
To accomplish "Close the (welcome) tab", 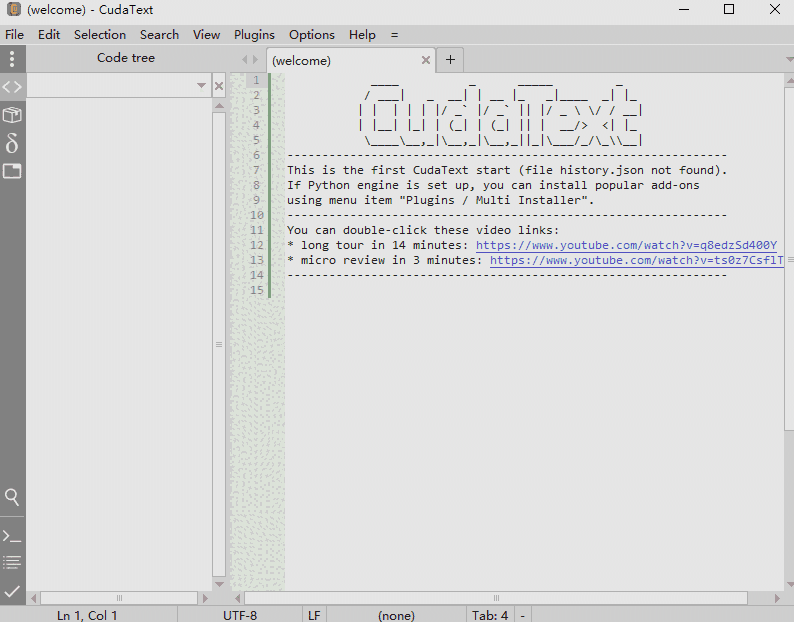I will tap(426, 60).
